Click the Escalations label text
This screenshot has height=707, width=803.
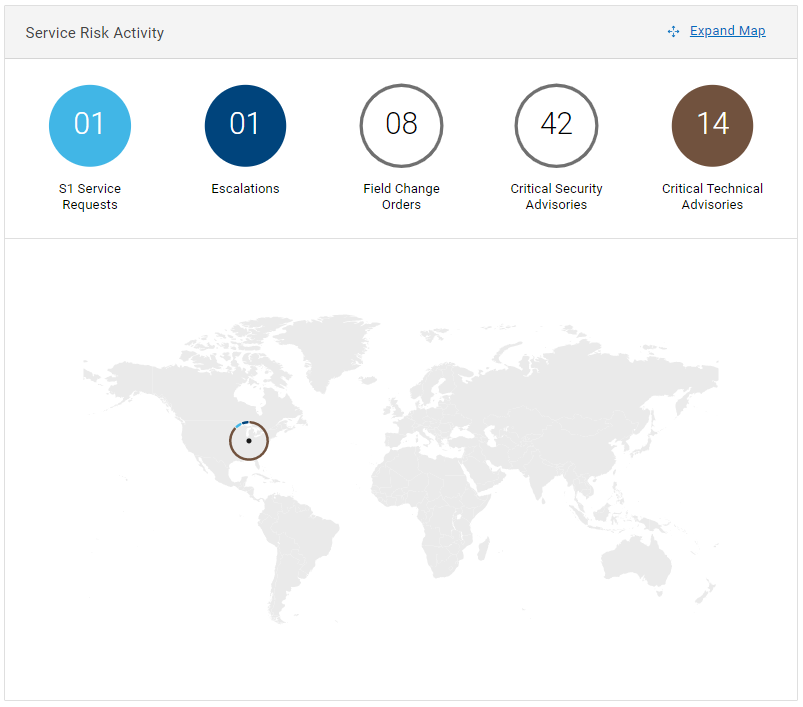pyautogui.click(x=245, y=189)
